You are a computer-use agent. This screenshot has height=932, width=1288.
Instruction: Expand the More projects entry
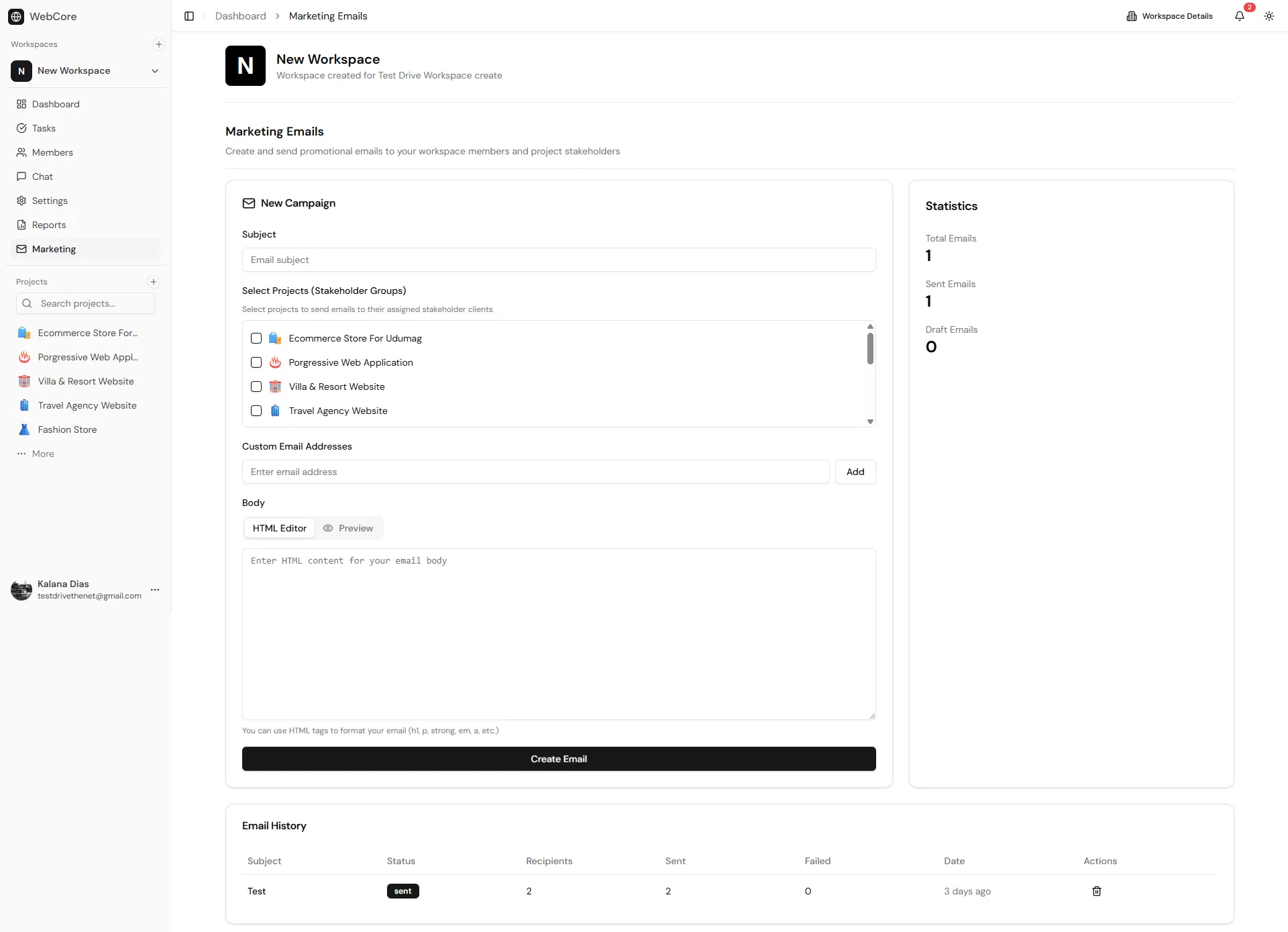[x=43, y=454]
